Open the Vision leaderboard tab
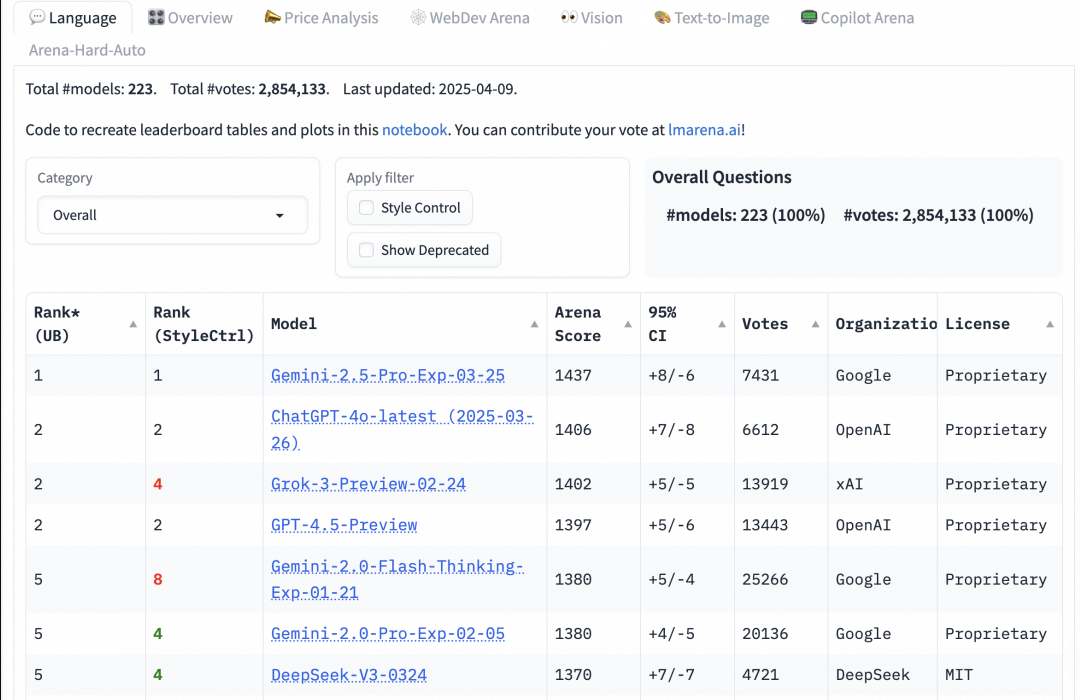 coord(592,18)
